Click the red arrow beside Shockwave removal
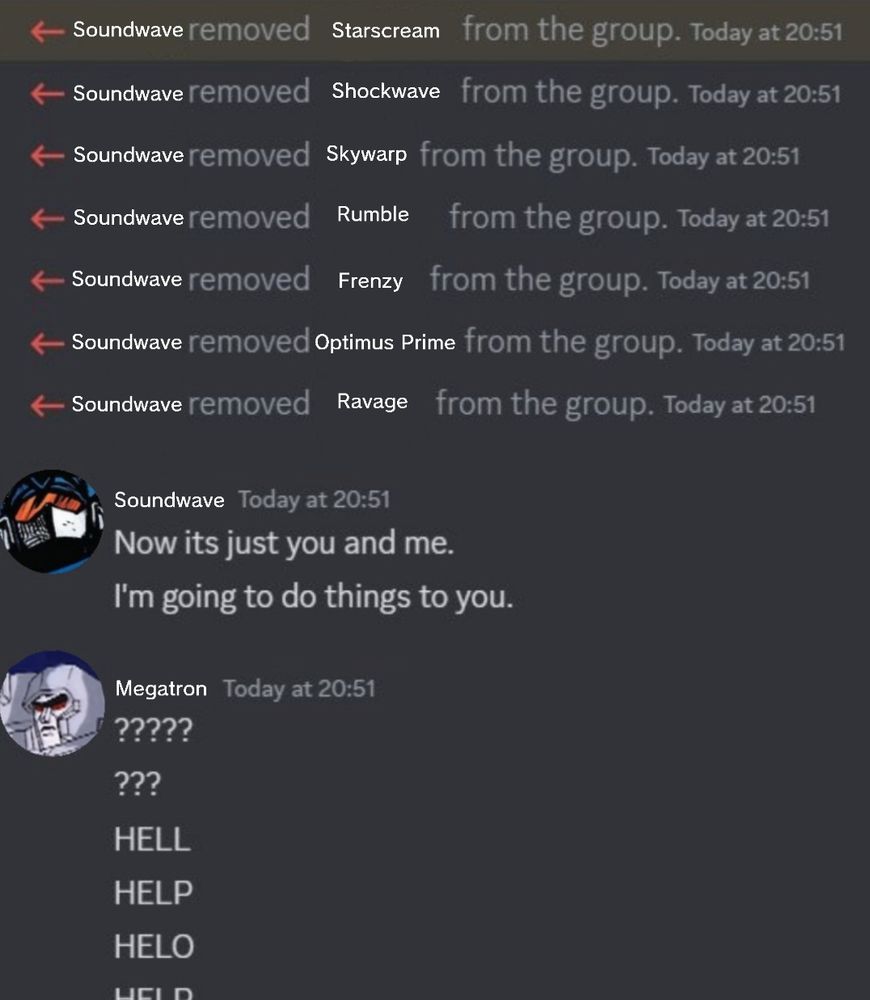 47,94
